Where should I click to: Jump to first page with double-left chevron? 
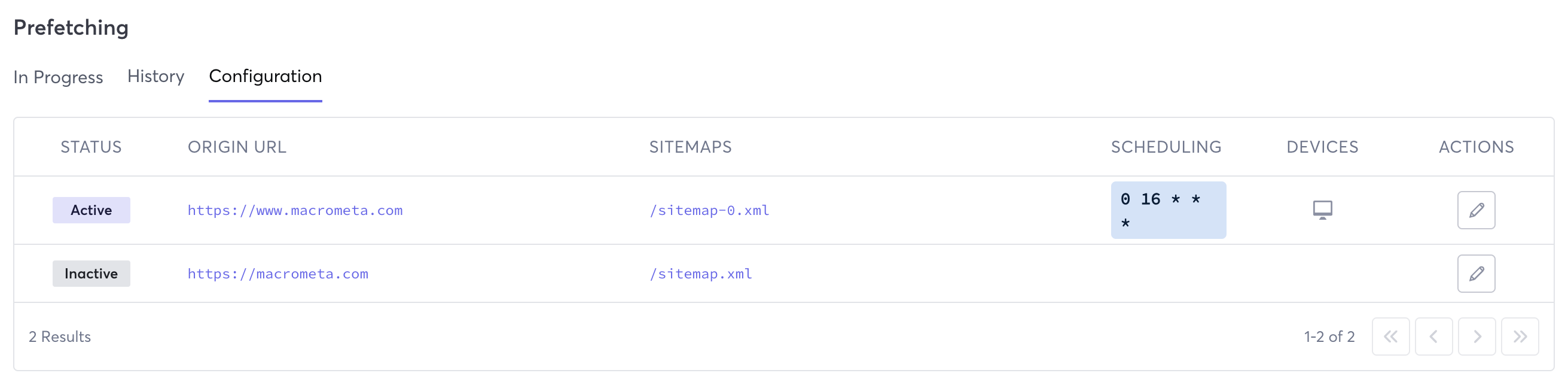click(1391, 336)
